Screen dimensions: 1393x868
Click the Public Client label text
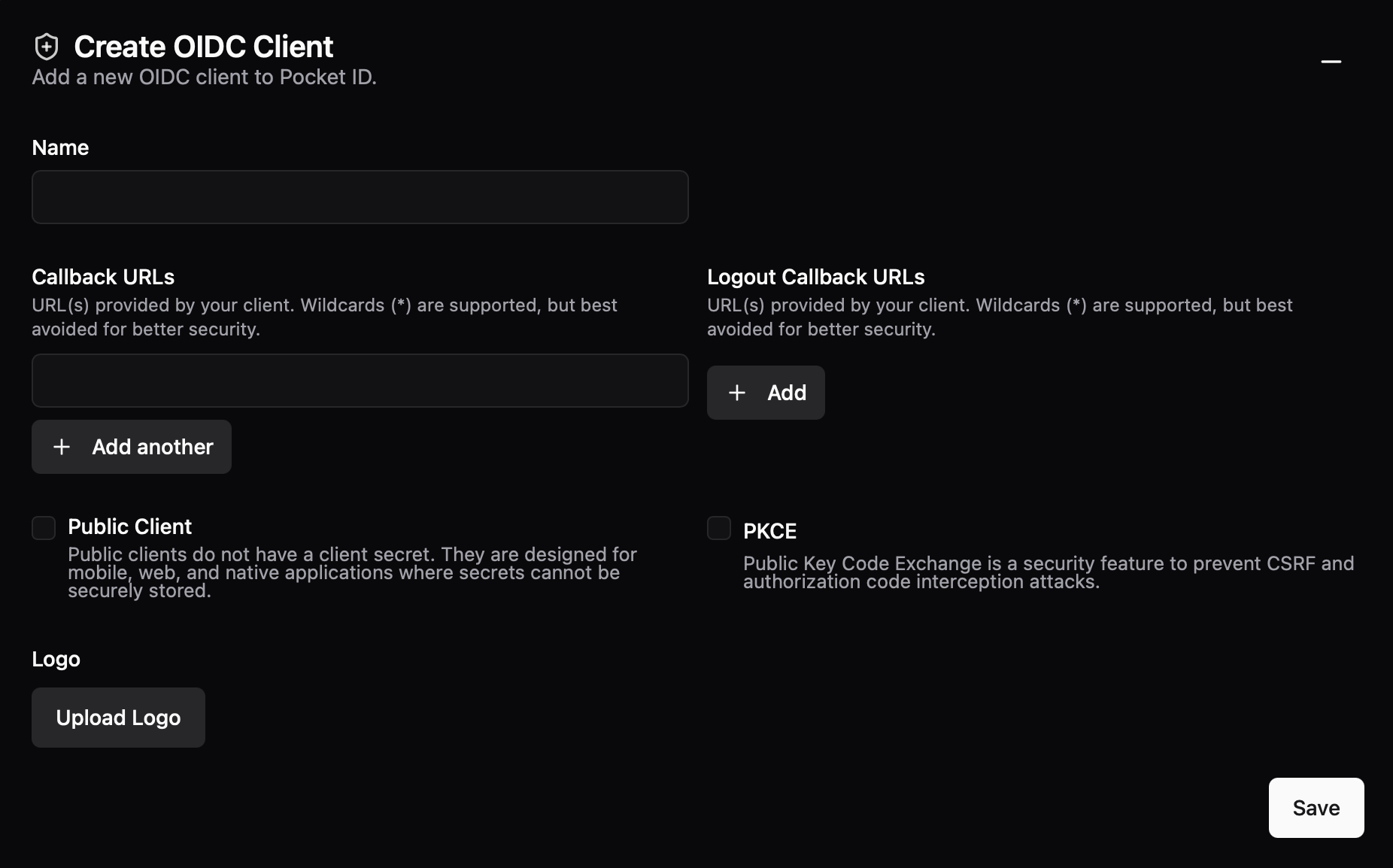click(129, 527)
